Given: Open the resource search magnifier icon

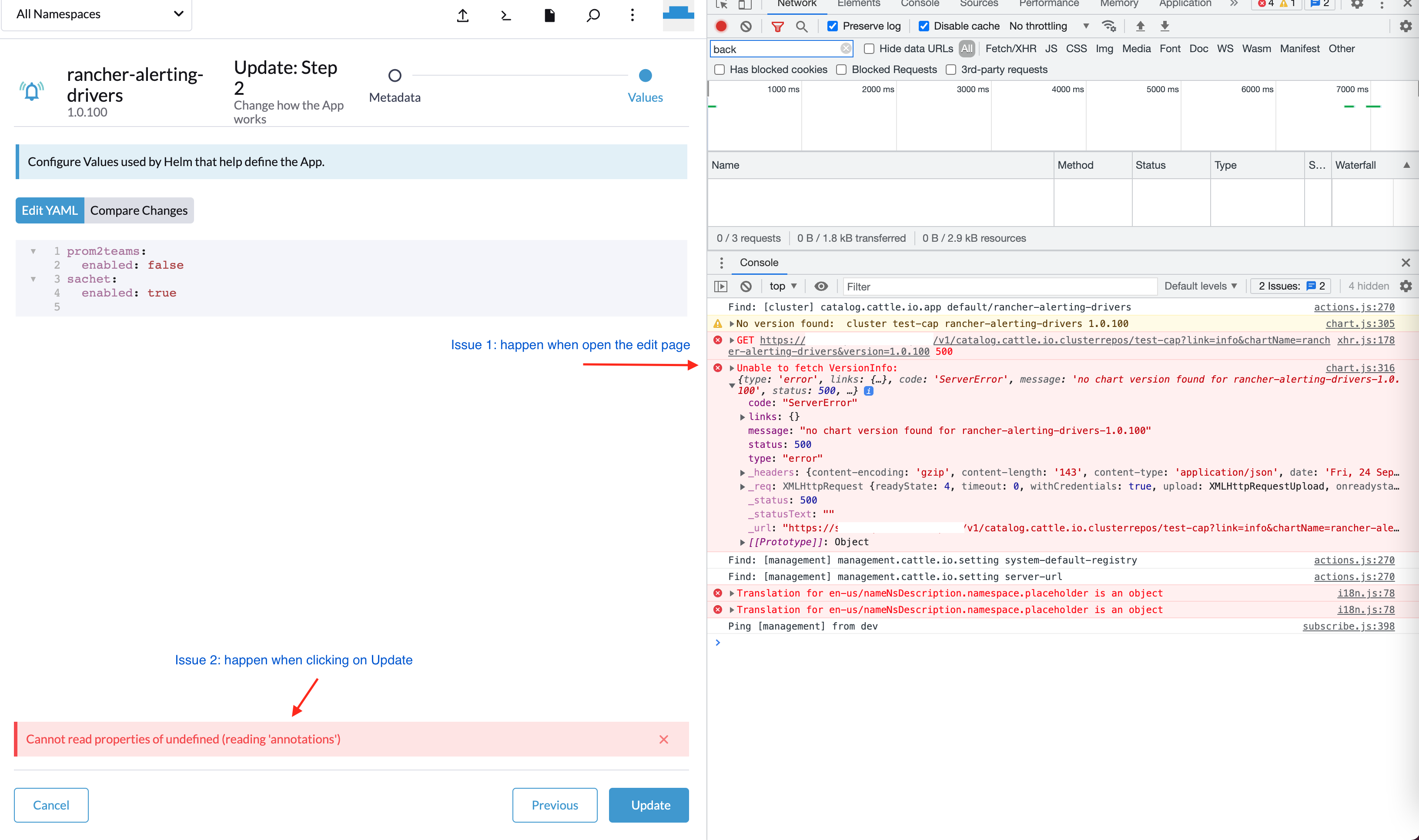Looking at the screenshot, I should (x=593, y=15).
